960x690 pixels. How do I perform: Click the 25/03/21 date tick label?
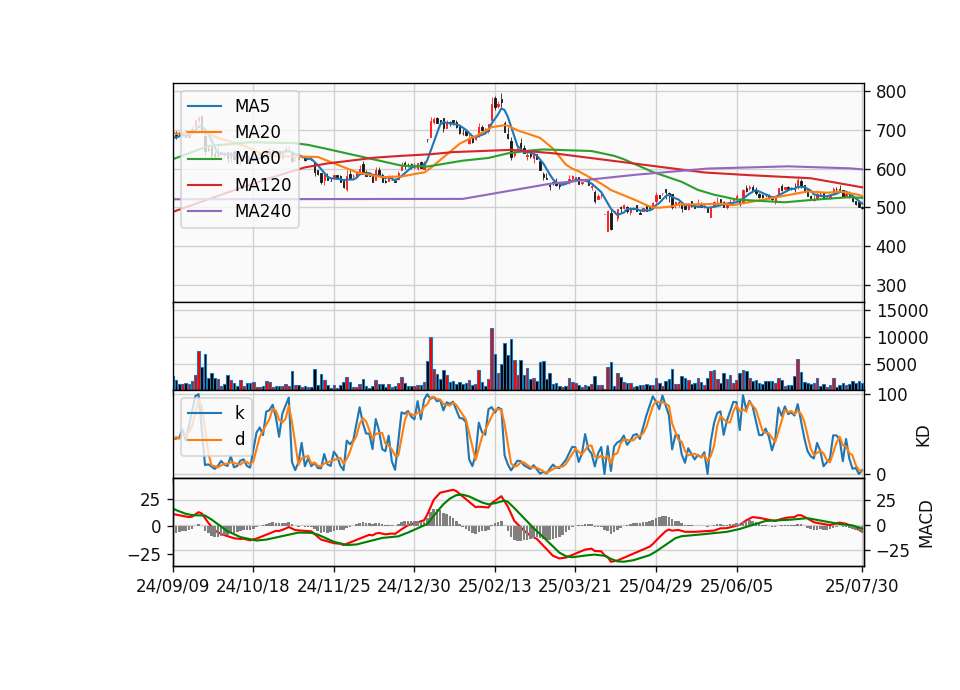click(575, 586)
